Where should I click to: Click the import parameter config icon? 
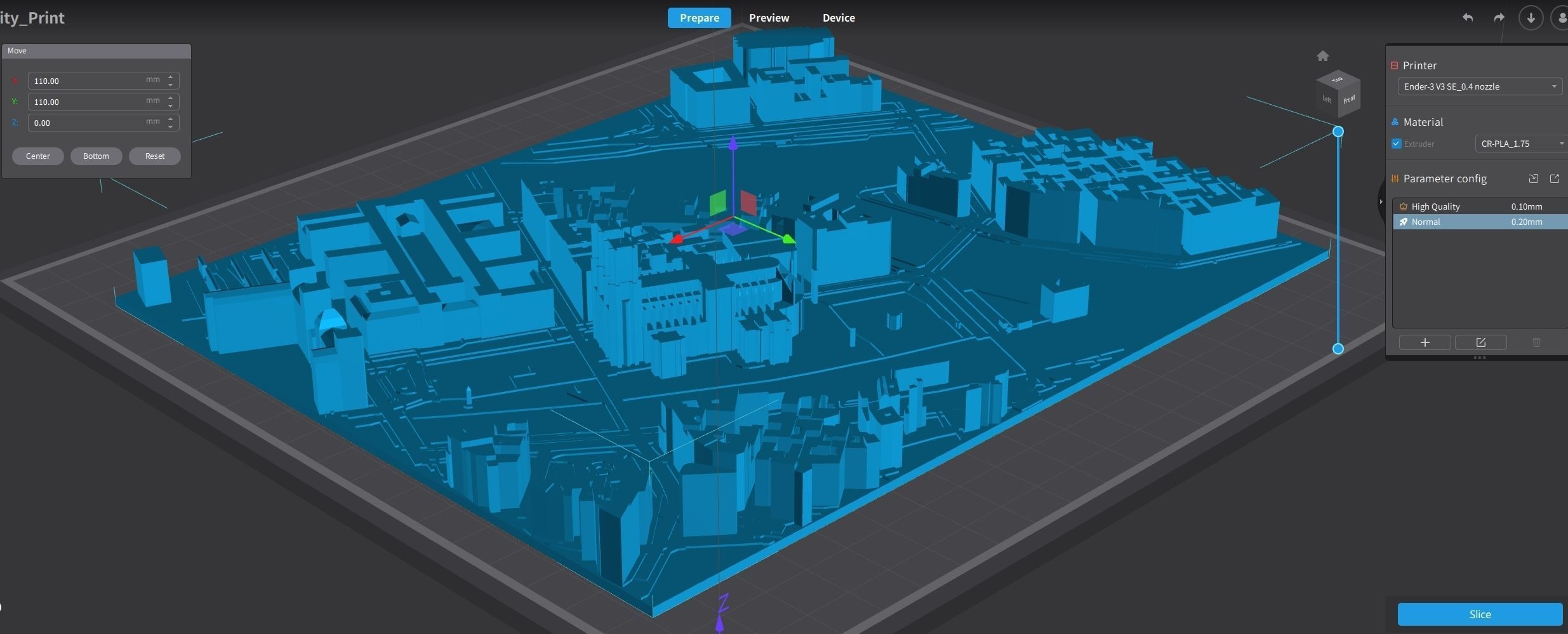tap(1533, 179)
